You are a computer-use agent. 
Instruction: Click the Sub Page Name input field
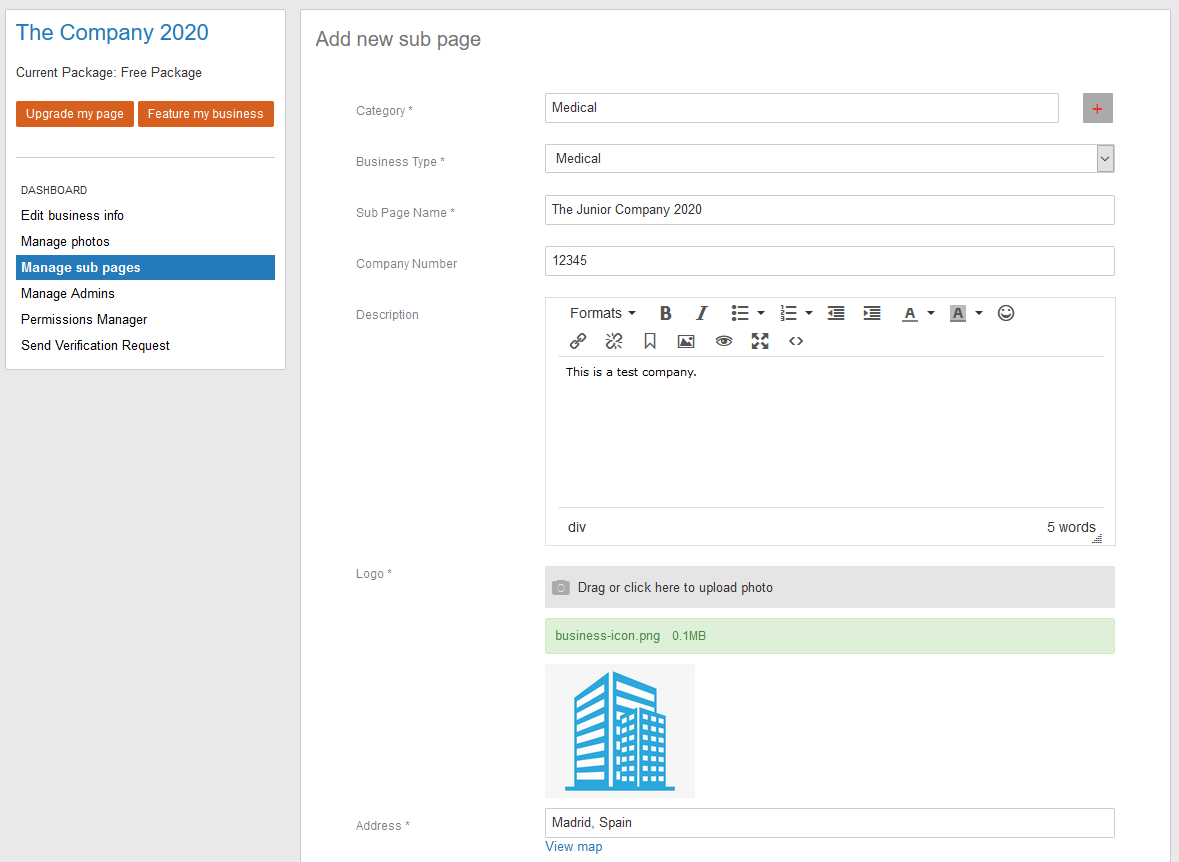coord(829,210)
